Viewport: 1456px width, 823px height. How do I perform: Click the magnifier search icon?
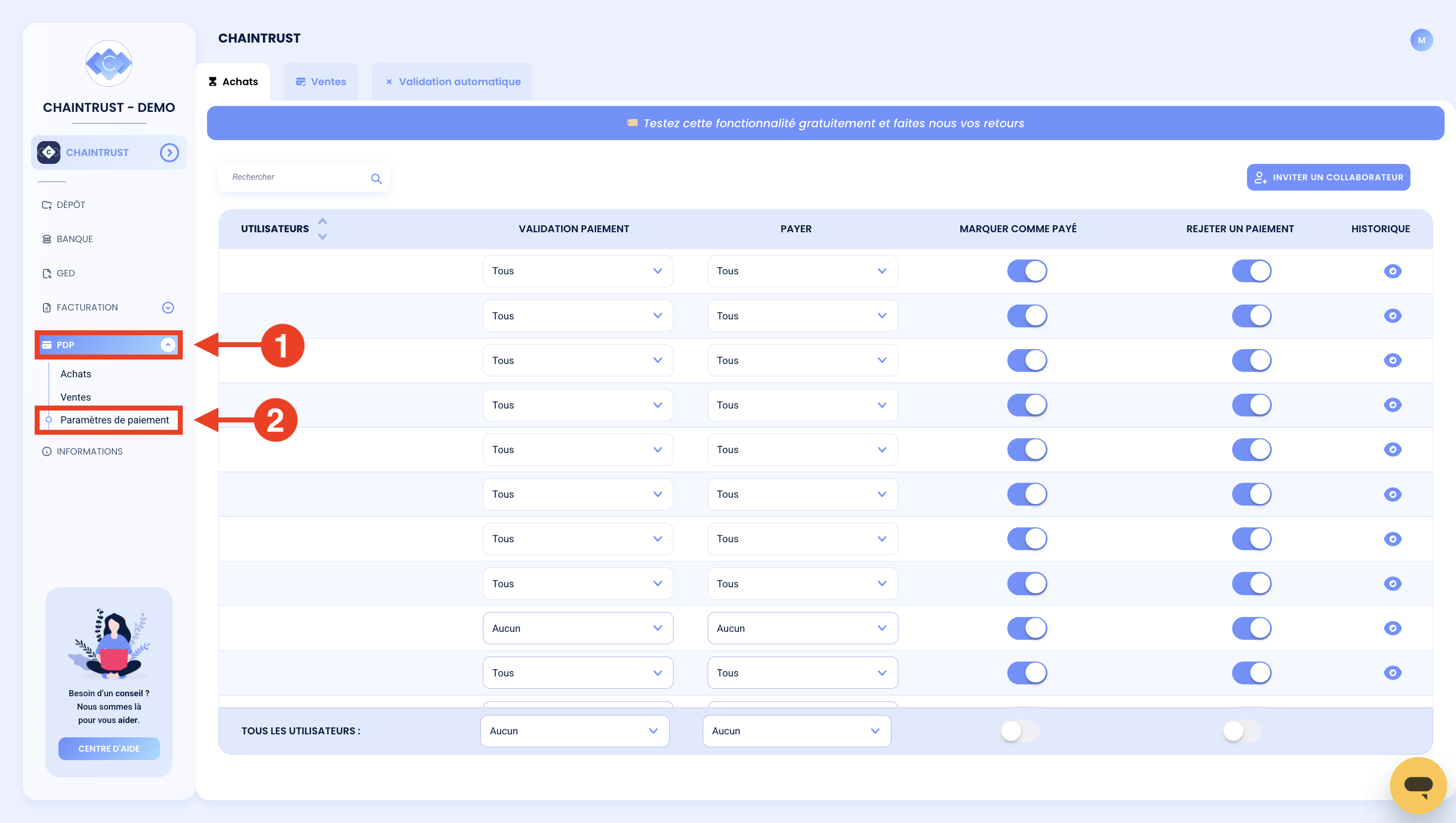pyautogui.click(x=376, y=179)
